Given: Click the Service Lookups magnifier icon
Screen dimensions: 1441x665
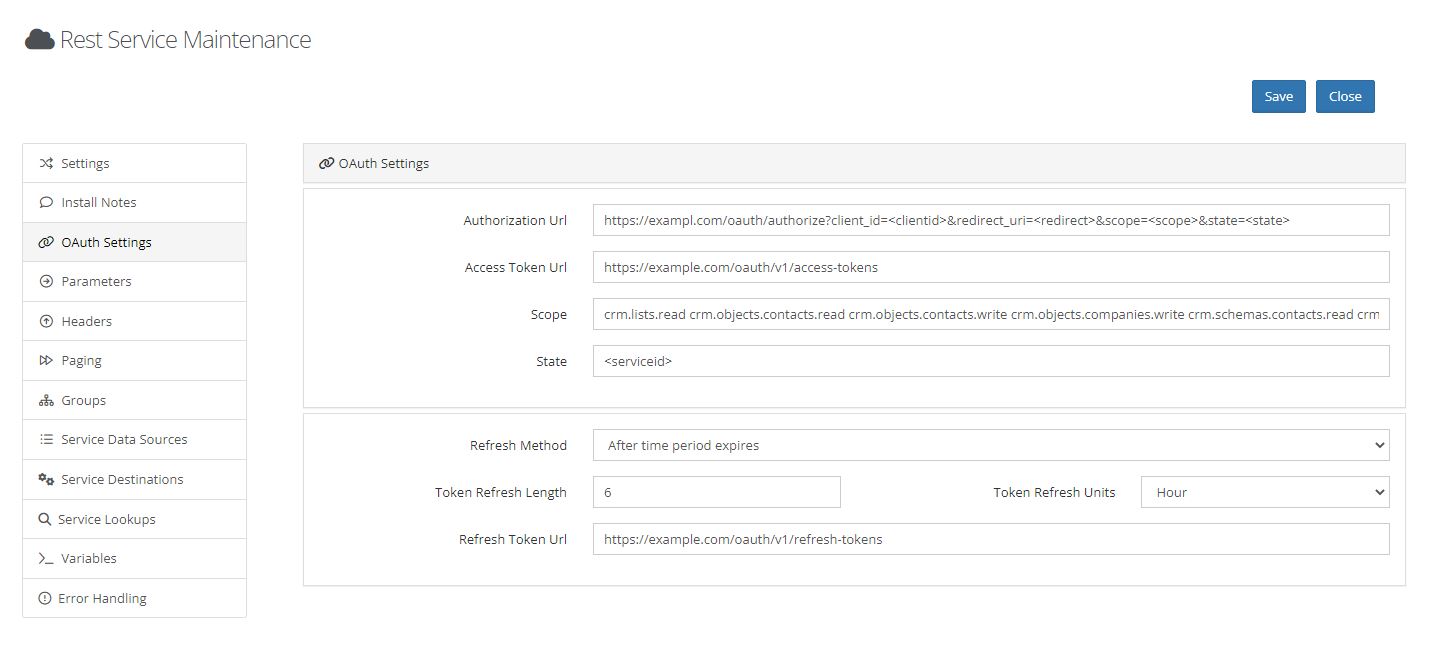Looking at the screenshot, I should [x=44, y=519].
